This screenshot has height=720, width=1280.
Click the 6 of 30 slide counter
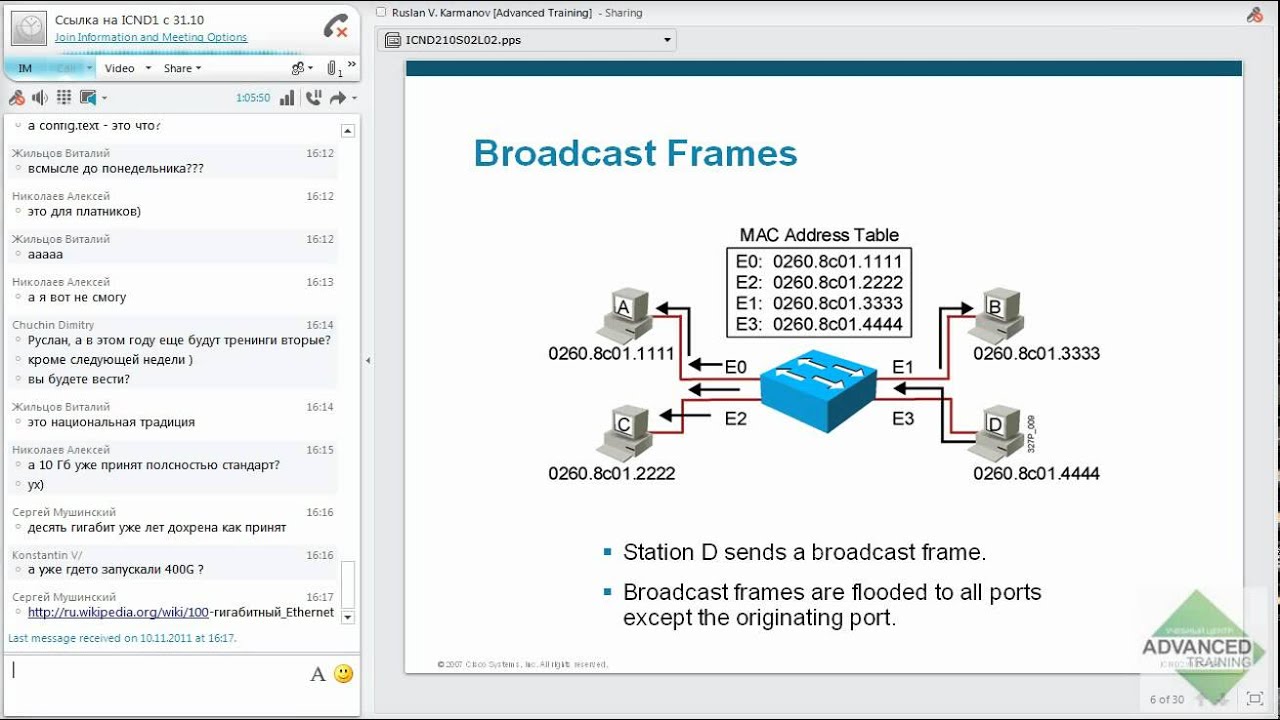(x=1167, y=700)
